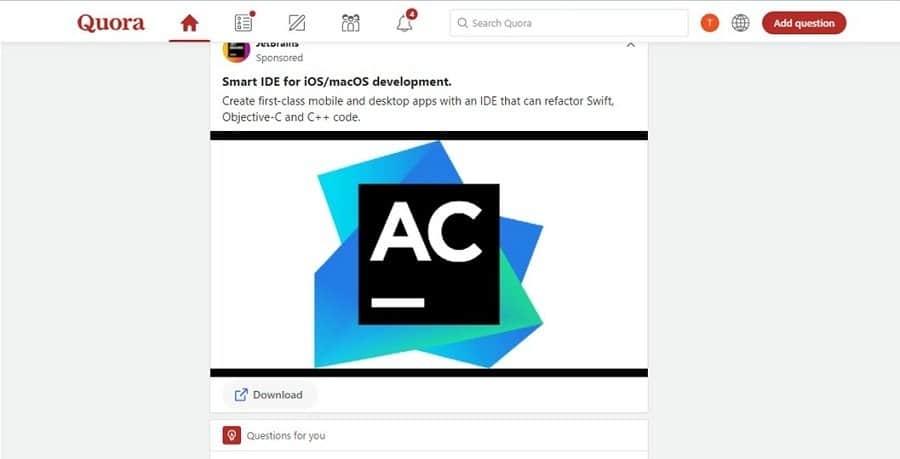The width and height of the screenshot is (900, 459).
Task: Click the Add question button
Action: [804, 23]
